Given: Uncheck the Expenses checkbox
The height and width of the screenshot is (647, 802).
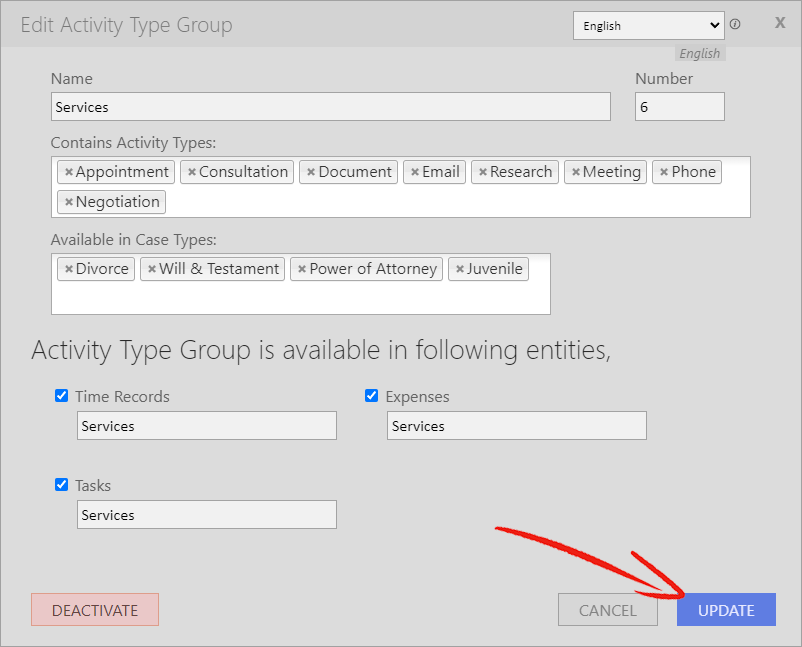Looking at the screenshot, I should pyautogui.click(x=371, y=395).
